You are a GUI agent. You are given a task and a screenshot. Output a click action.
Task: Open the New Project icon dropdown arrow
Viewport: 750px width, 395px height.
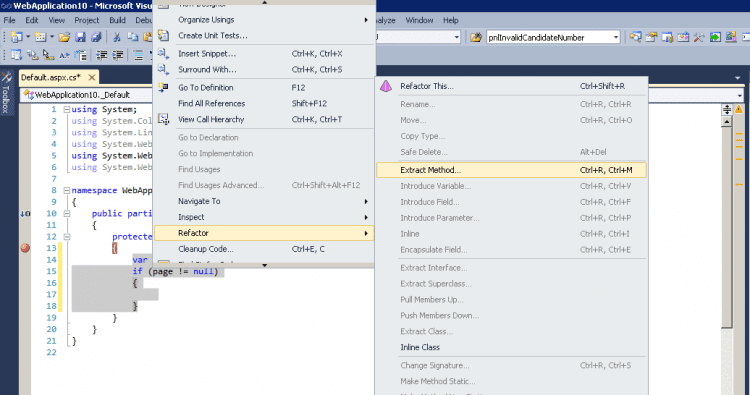coord(28,37)
